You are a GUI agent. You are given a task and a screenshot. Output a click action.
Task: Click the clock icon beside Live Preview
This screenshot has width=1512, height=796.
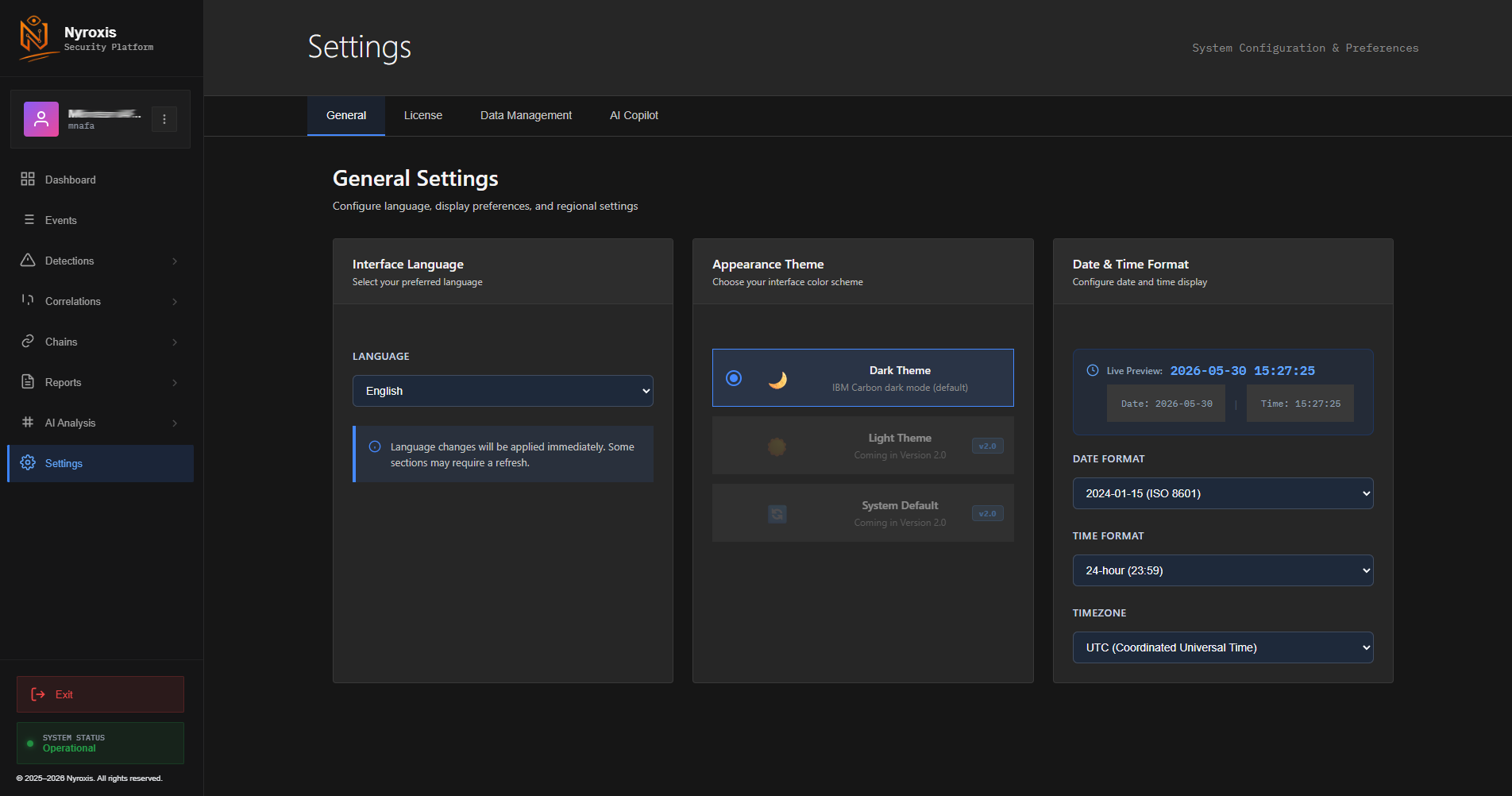coord(1093,370)
